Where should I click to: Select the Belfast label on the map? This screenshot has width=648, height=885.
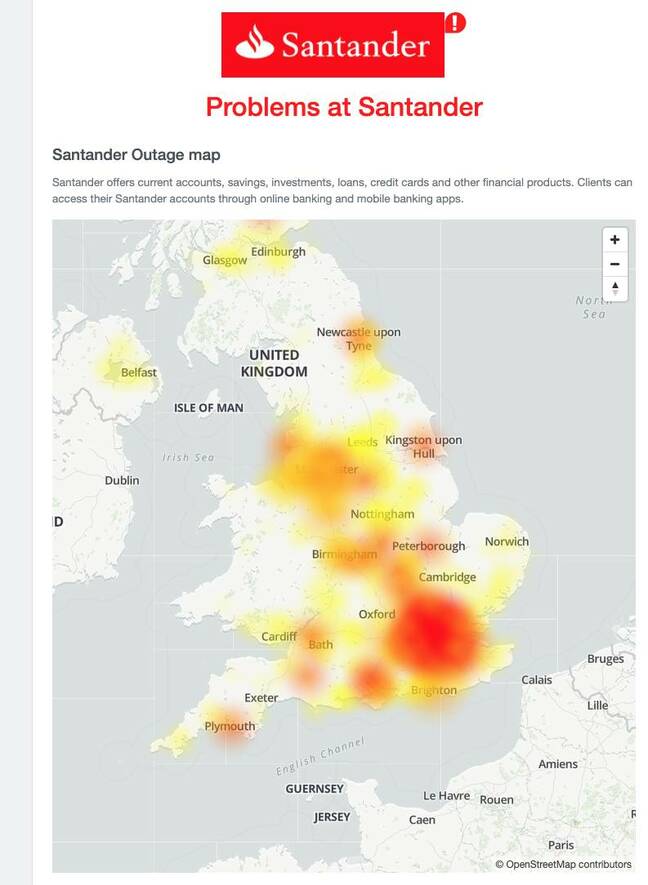click(x=138, y=373)
